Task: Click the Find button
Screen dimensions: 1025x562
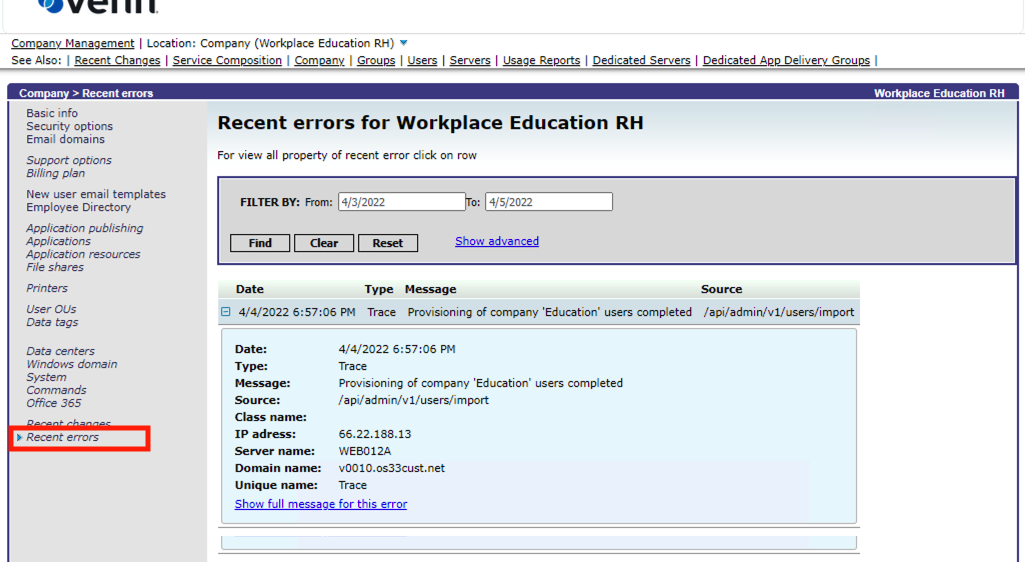Action: pos(260,243)
